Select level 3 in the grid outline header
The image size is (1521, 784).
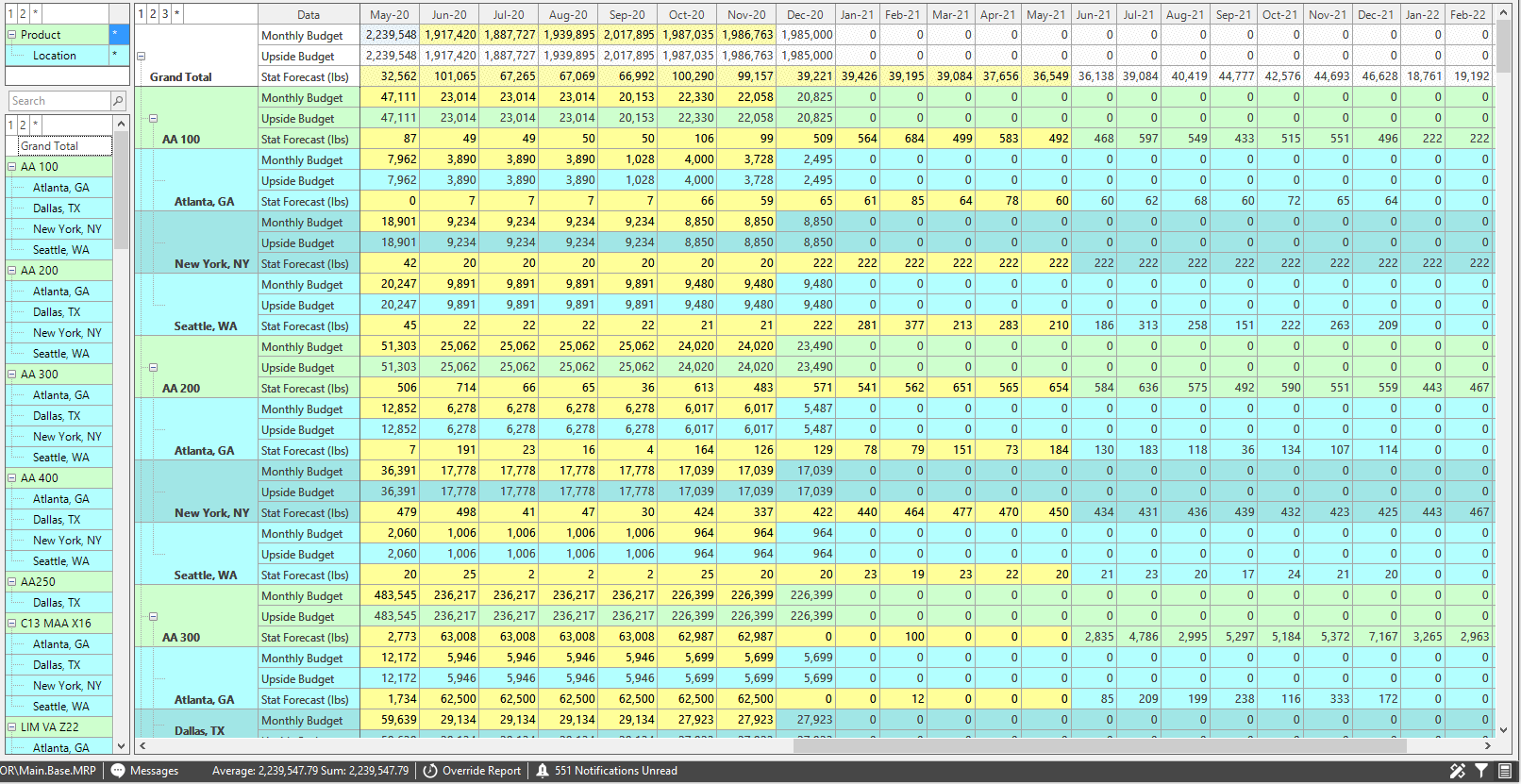pyautogui.click(x=164, y=14)
